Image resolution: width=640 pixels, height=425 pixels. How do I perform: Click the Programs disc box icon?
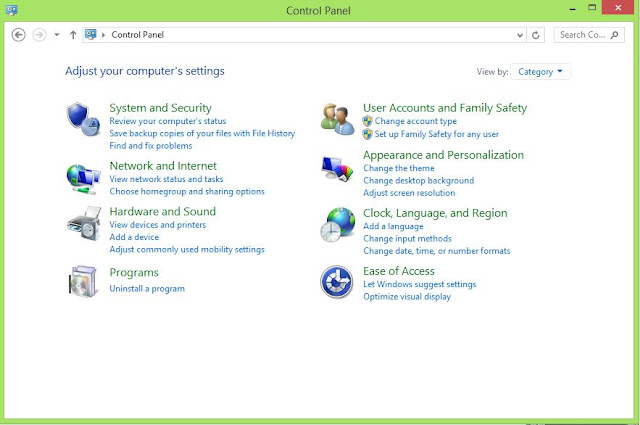[x=83, y=281]
